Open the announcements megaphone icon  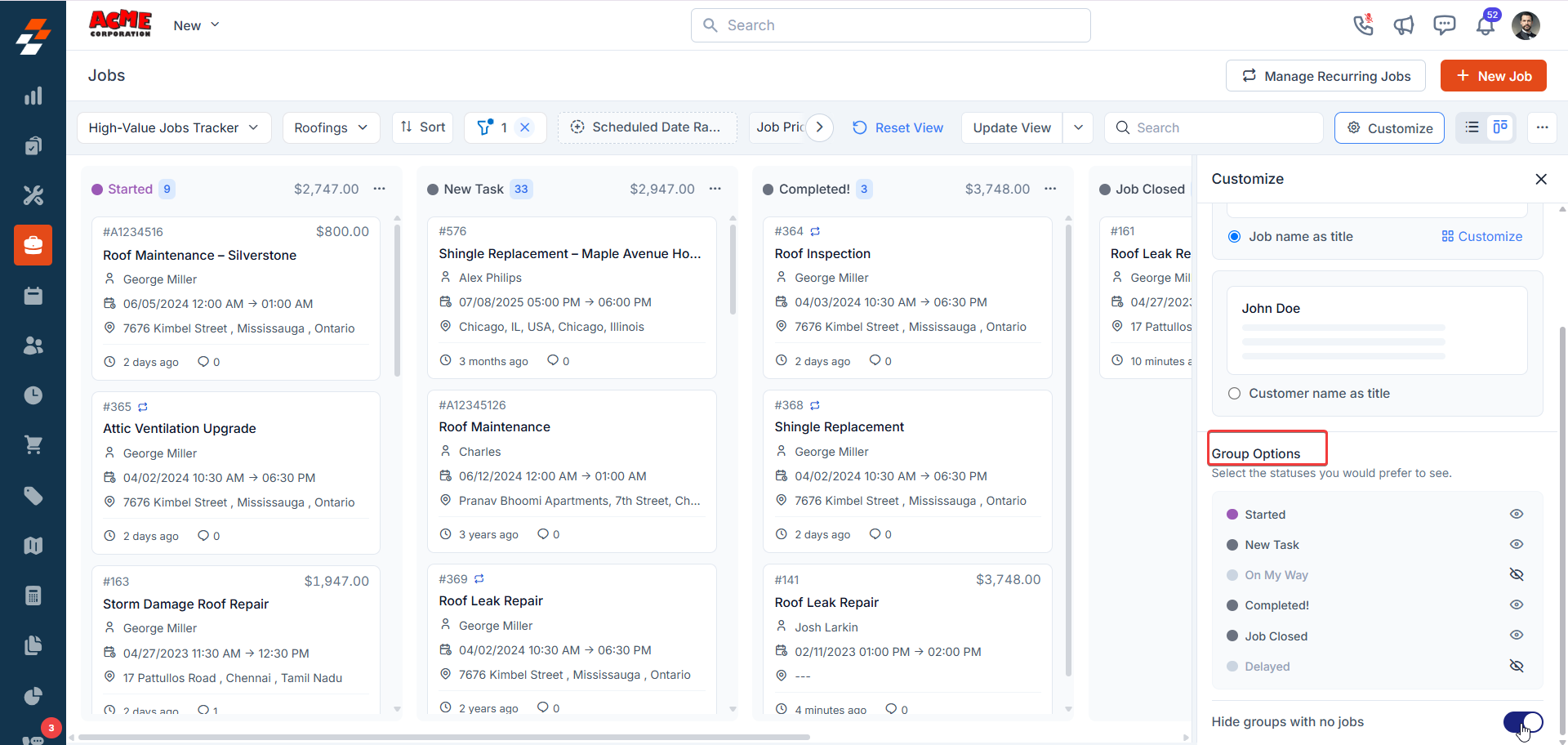(x=1404, y=25)
